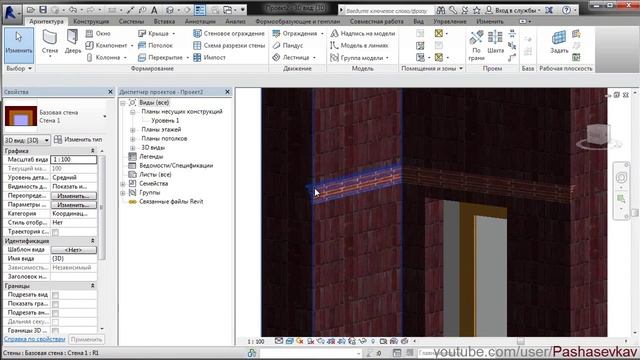Toggle the Показать гра... checkbox

tap(56, 304)
